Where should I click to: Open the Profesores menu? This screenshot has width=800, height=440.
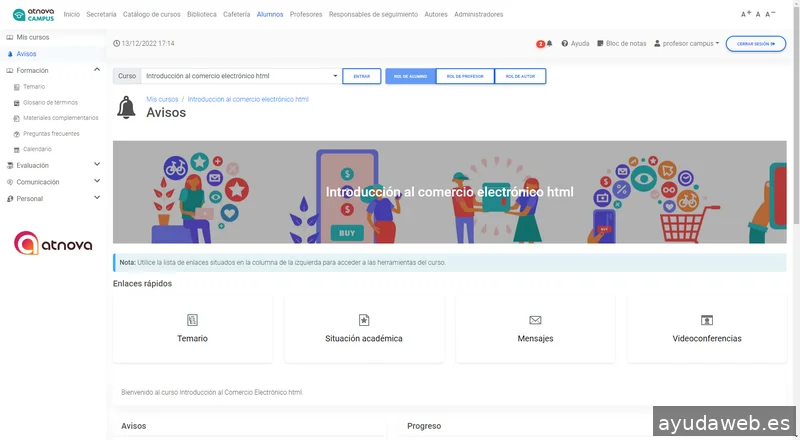point(306,14)
